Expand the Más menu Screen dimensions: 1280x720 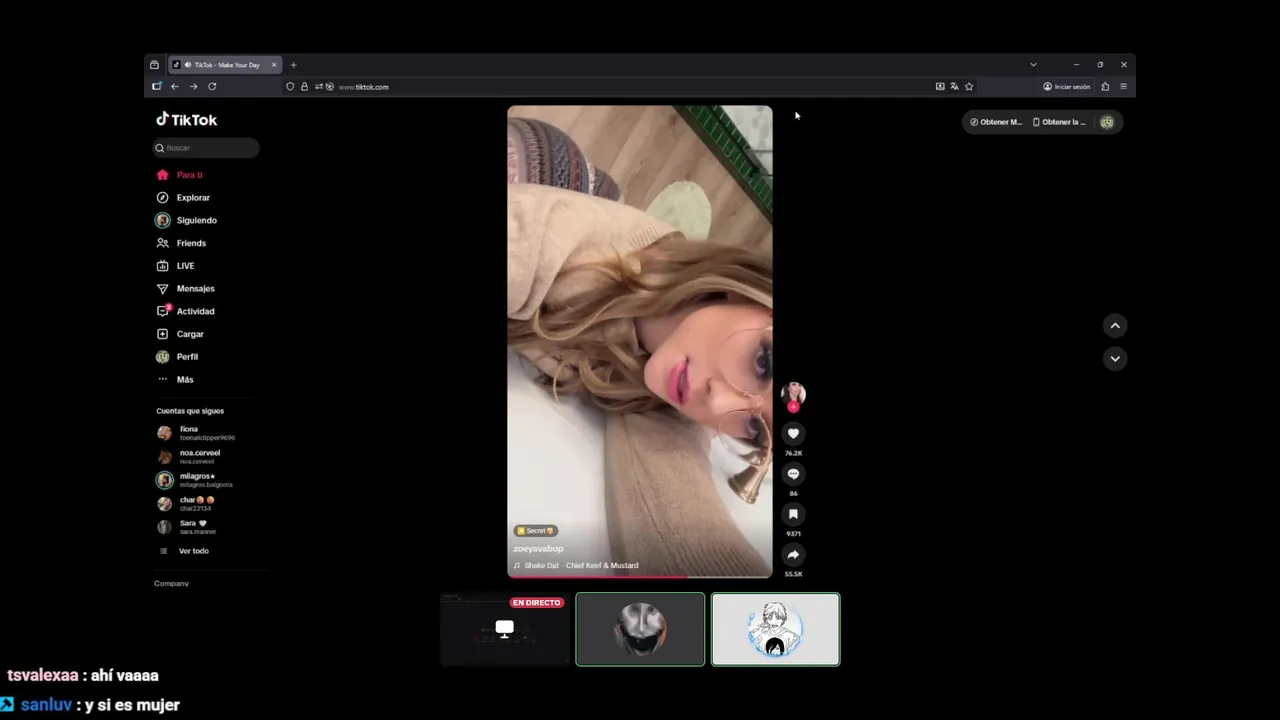pos(185,380)
